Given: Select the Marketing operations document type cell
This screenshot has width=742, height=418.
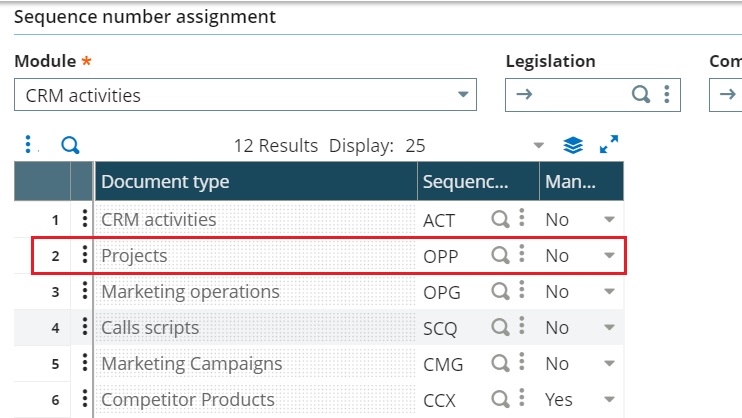Looking at the screenshot, I should point(256,292).
